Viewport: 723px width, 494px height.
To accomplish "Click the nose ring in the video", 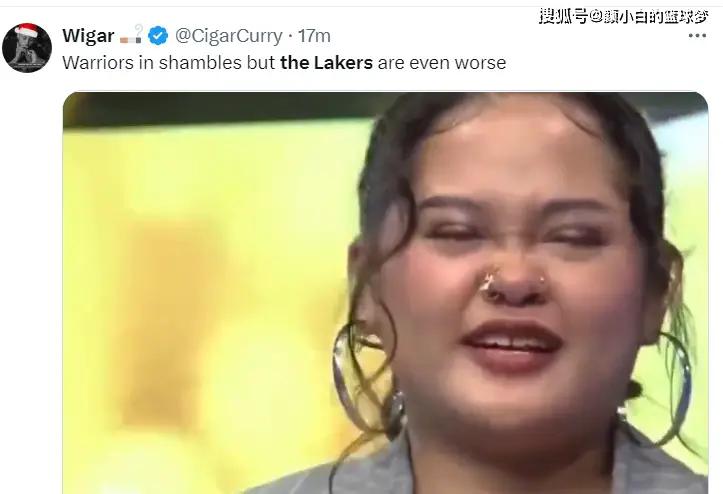I will 487,283.
